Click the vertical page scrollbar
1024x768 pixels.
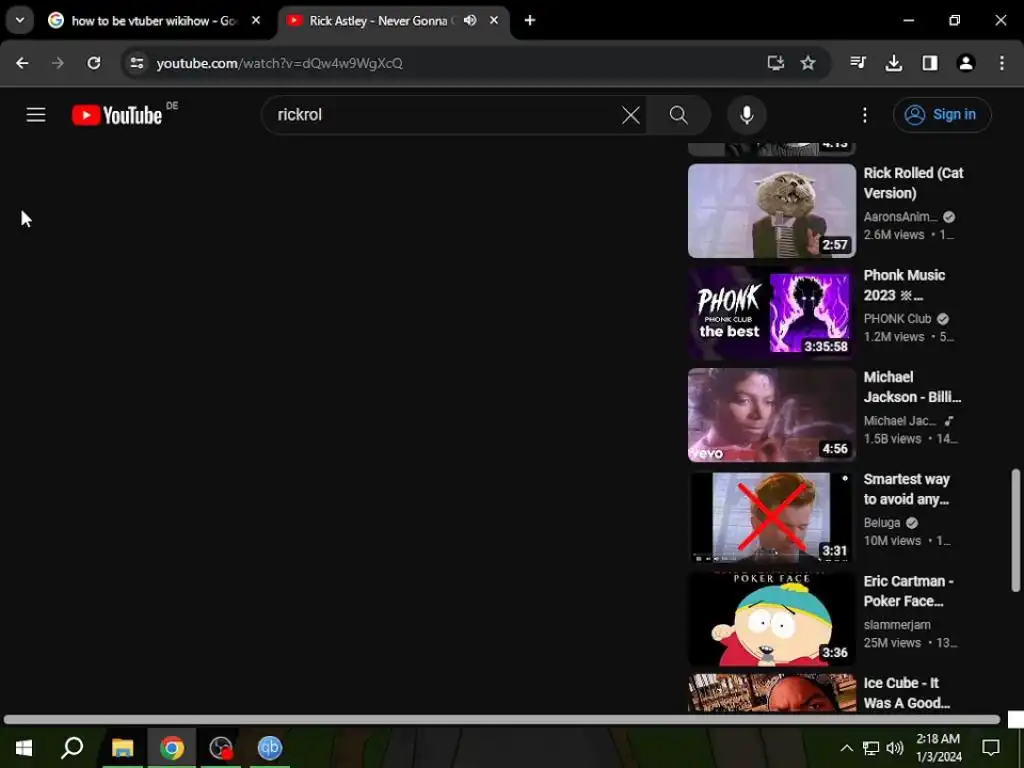(x=1016, y=530)
